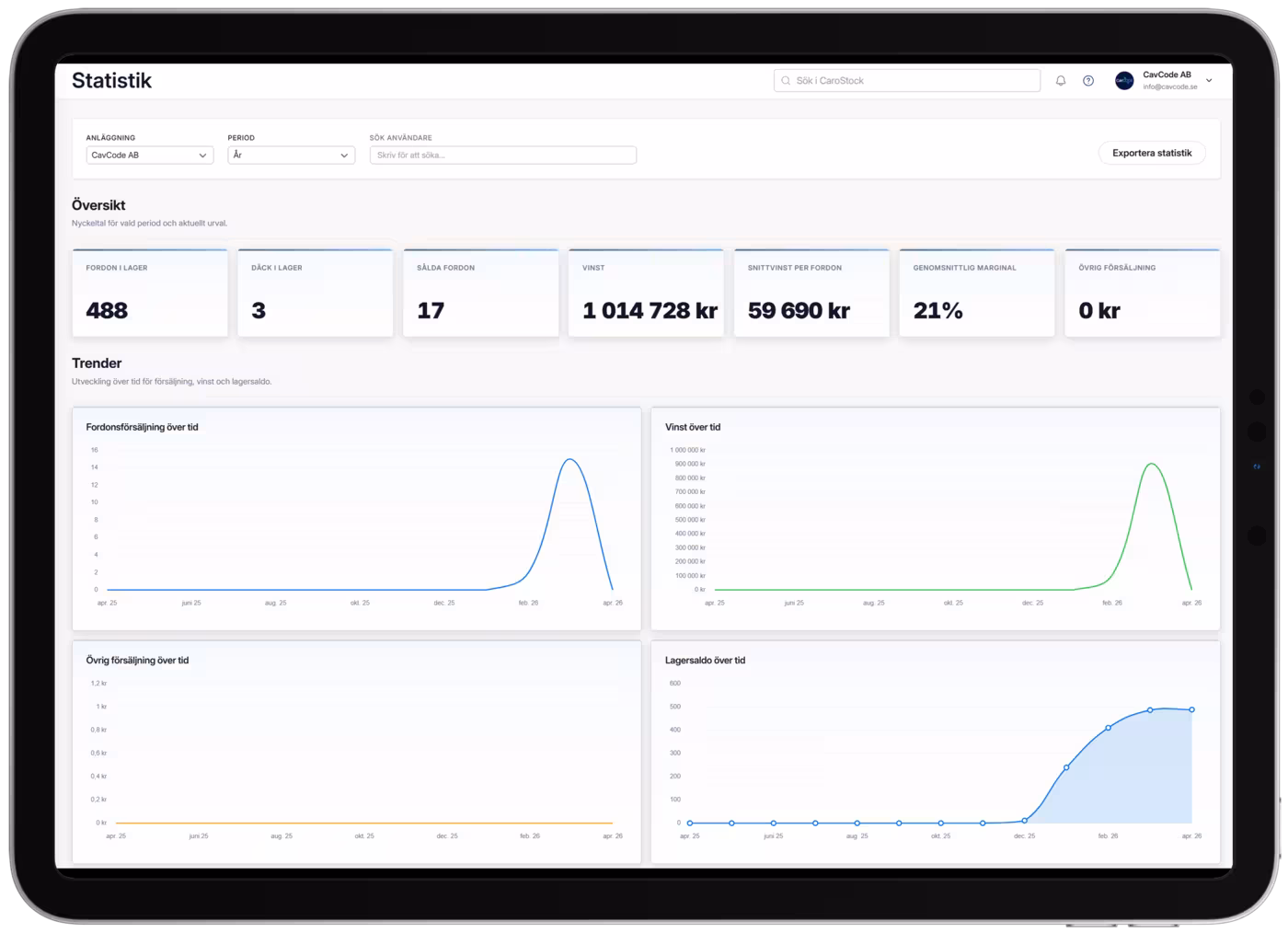Focus the Sök i CaroStock search field

(907, 81)
